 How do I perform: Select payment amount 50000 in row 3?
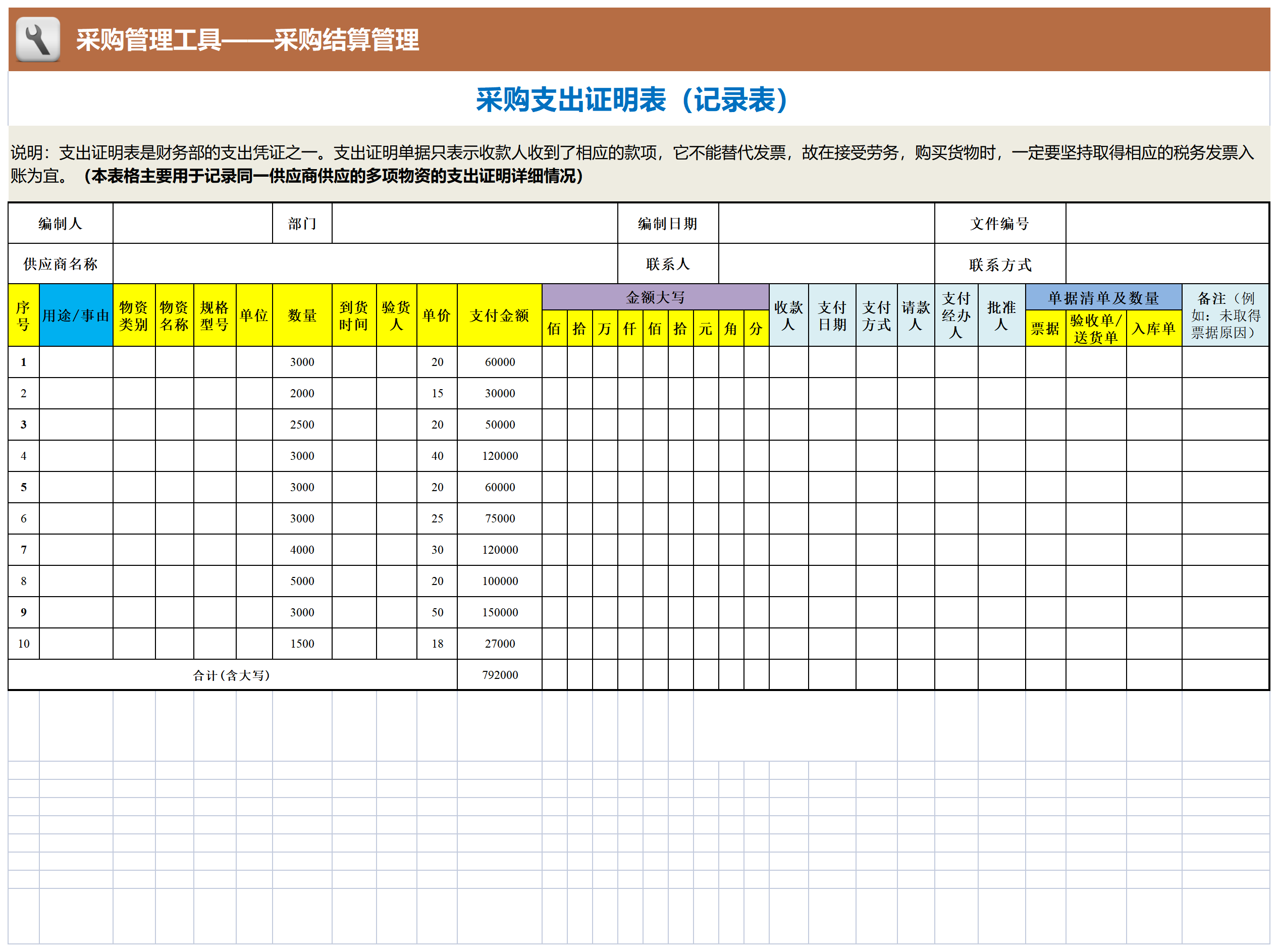pyautogui.click(x=500, y=424)
